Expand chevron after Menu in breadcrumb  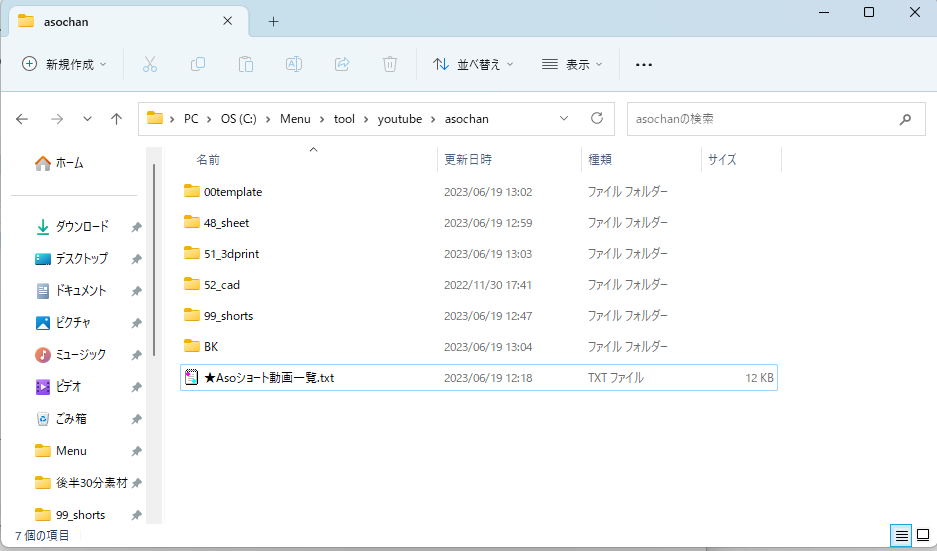point(321,119)
